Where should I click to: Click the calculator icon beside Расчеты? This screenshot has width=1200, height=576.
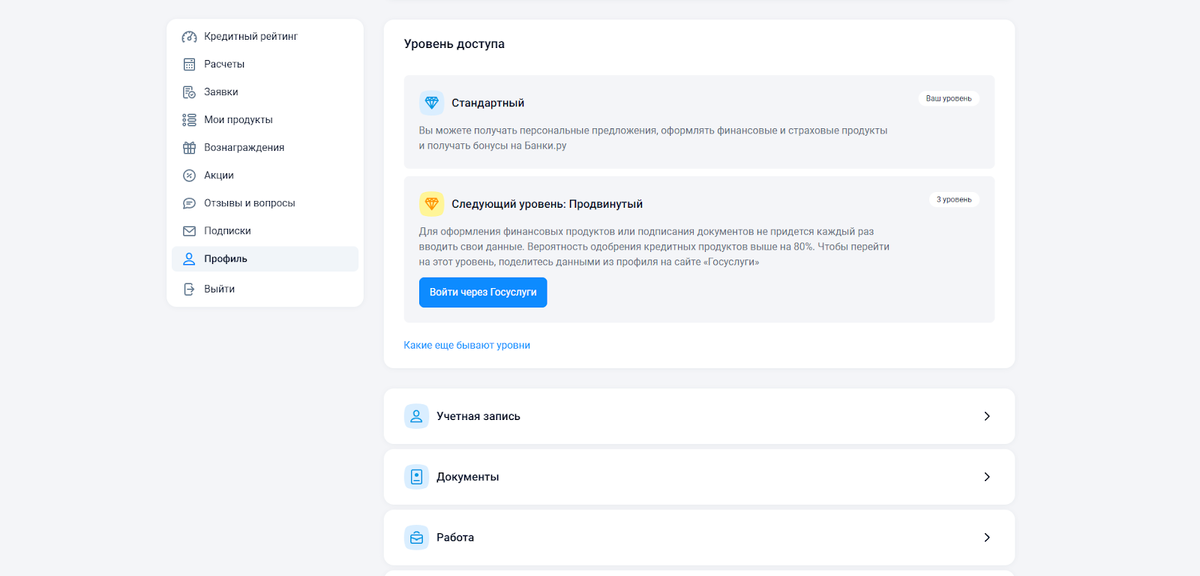click(189, 64)
